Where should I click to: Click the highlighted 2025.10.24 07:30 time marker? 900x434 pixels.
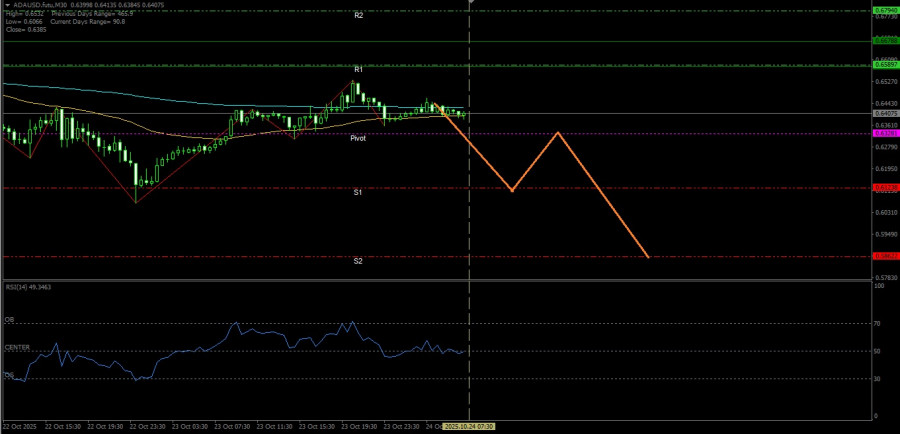[469, 425]
